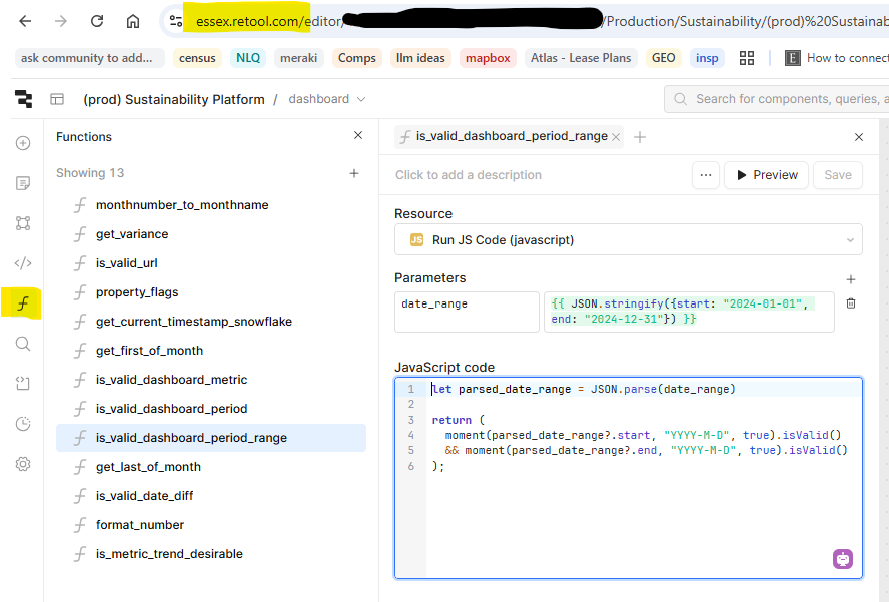Open the GEO bookmark

pos(663,58)
